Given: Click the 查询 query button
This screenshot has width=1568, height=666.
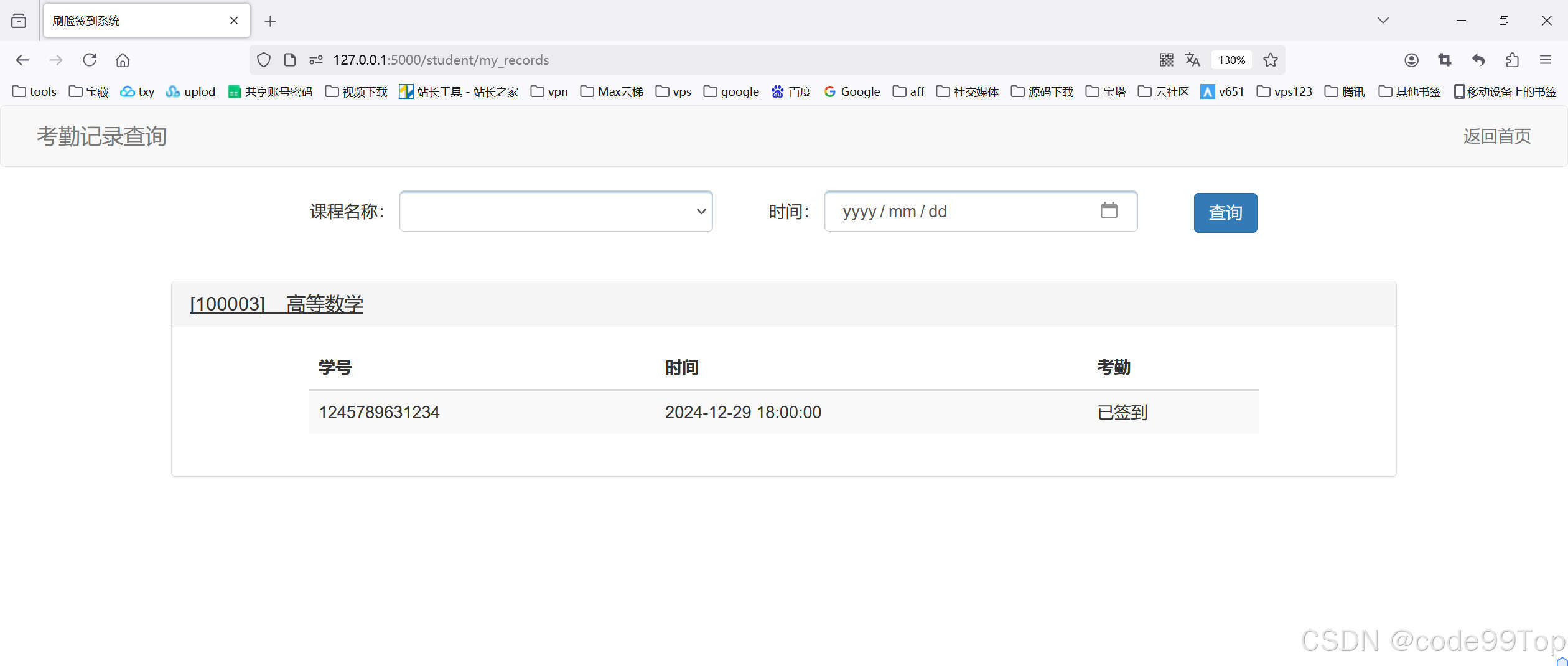Looking at the screenshot, I should [x=1225, y=212].
